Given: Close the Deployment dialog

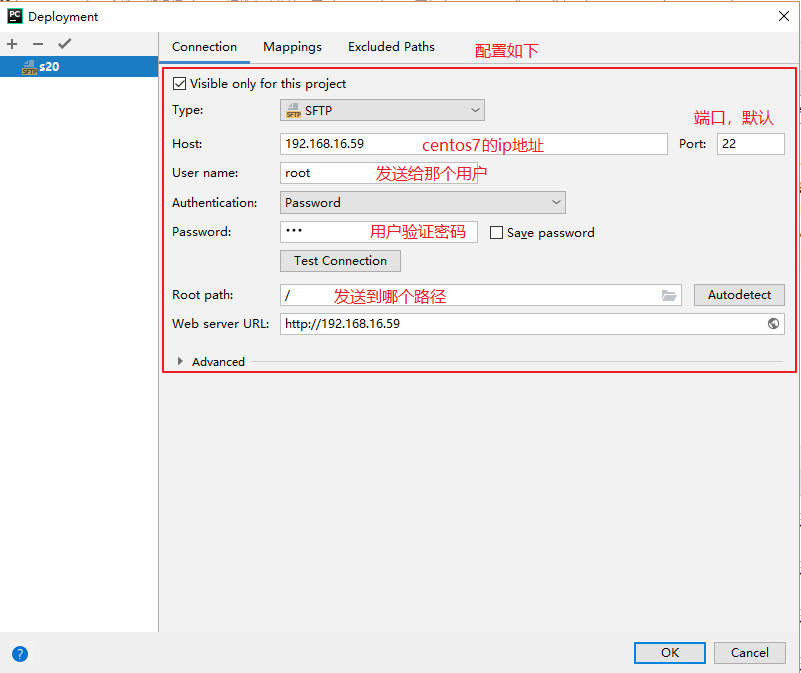Looking at the screenshot, I should click(784, 16).
